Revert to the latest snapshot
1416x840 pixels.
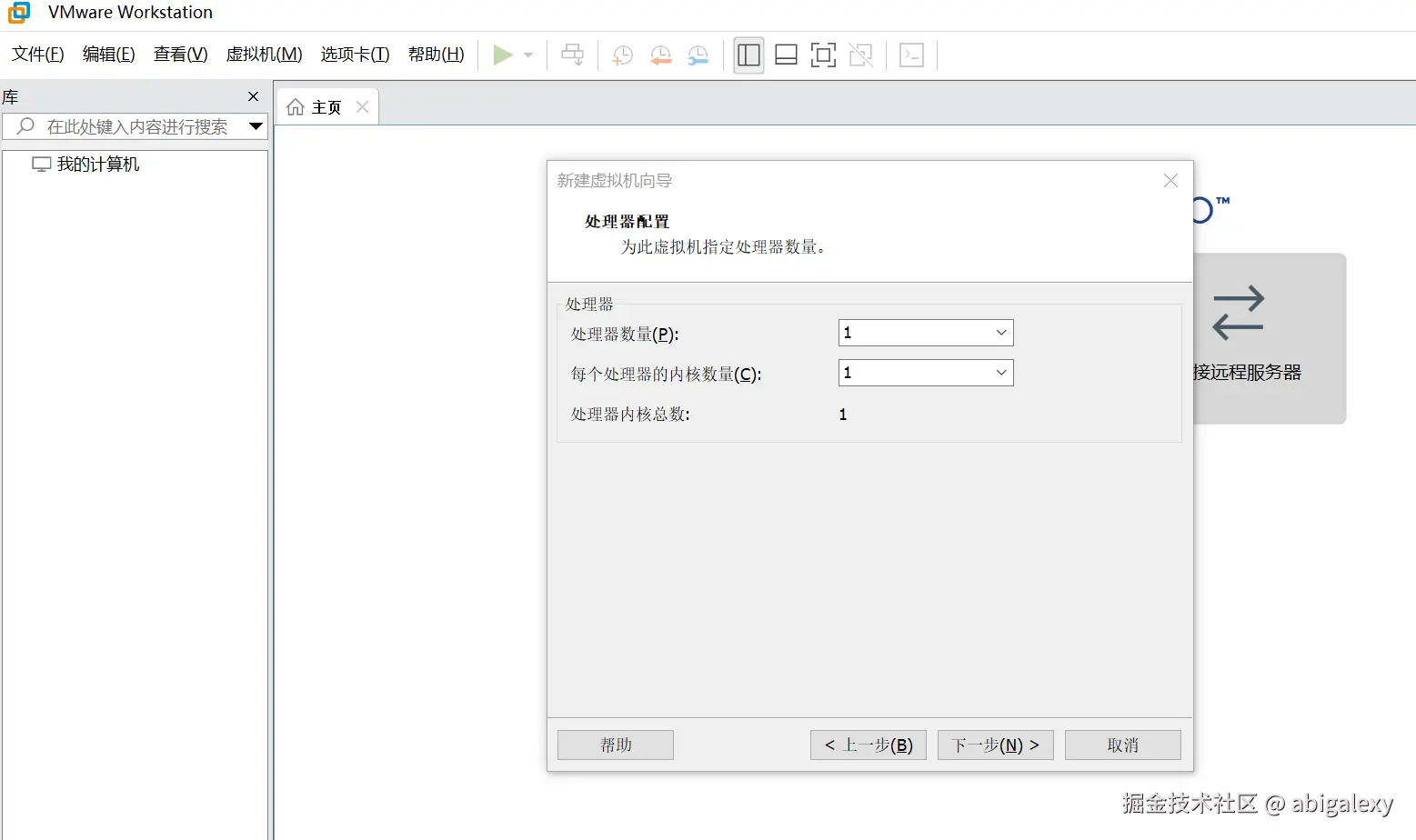click(660, 55)
